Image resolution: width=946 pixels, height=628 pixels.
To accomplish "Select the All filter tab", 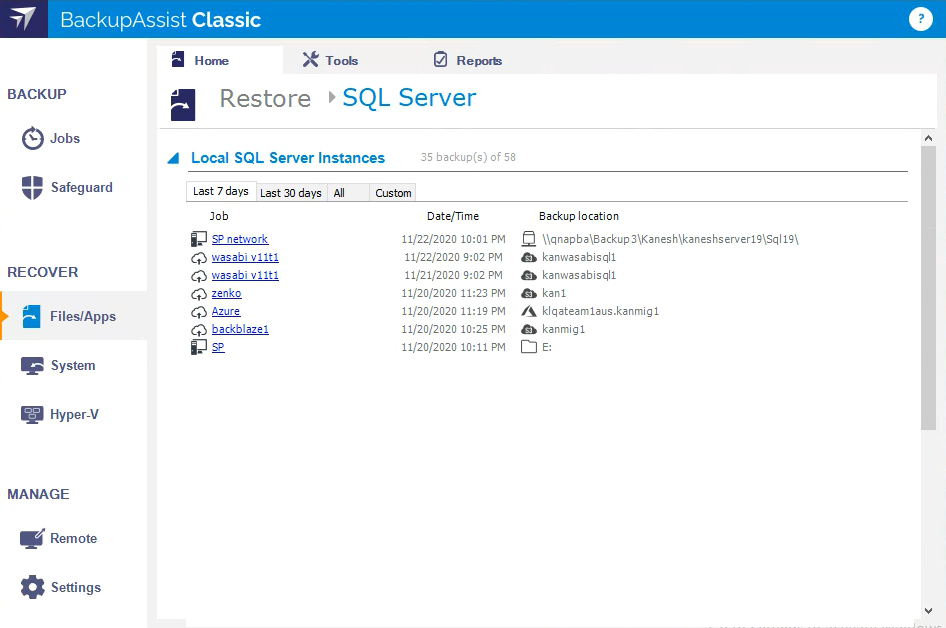I will [x=348, y=193].
